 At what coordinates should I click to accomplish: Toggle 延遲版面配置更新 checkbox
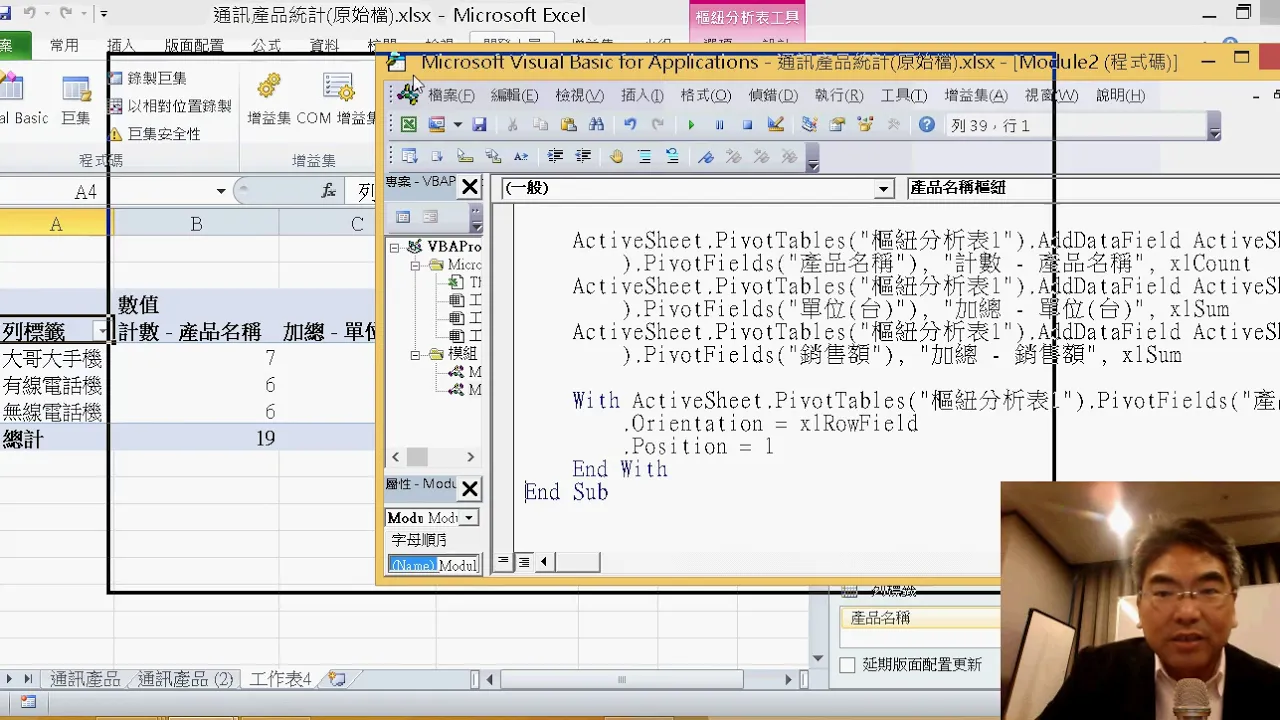[x=847, y=665]
